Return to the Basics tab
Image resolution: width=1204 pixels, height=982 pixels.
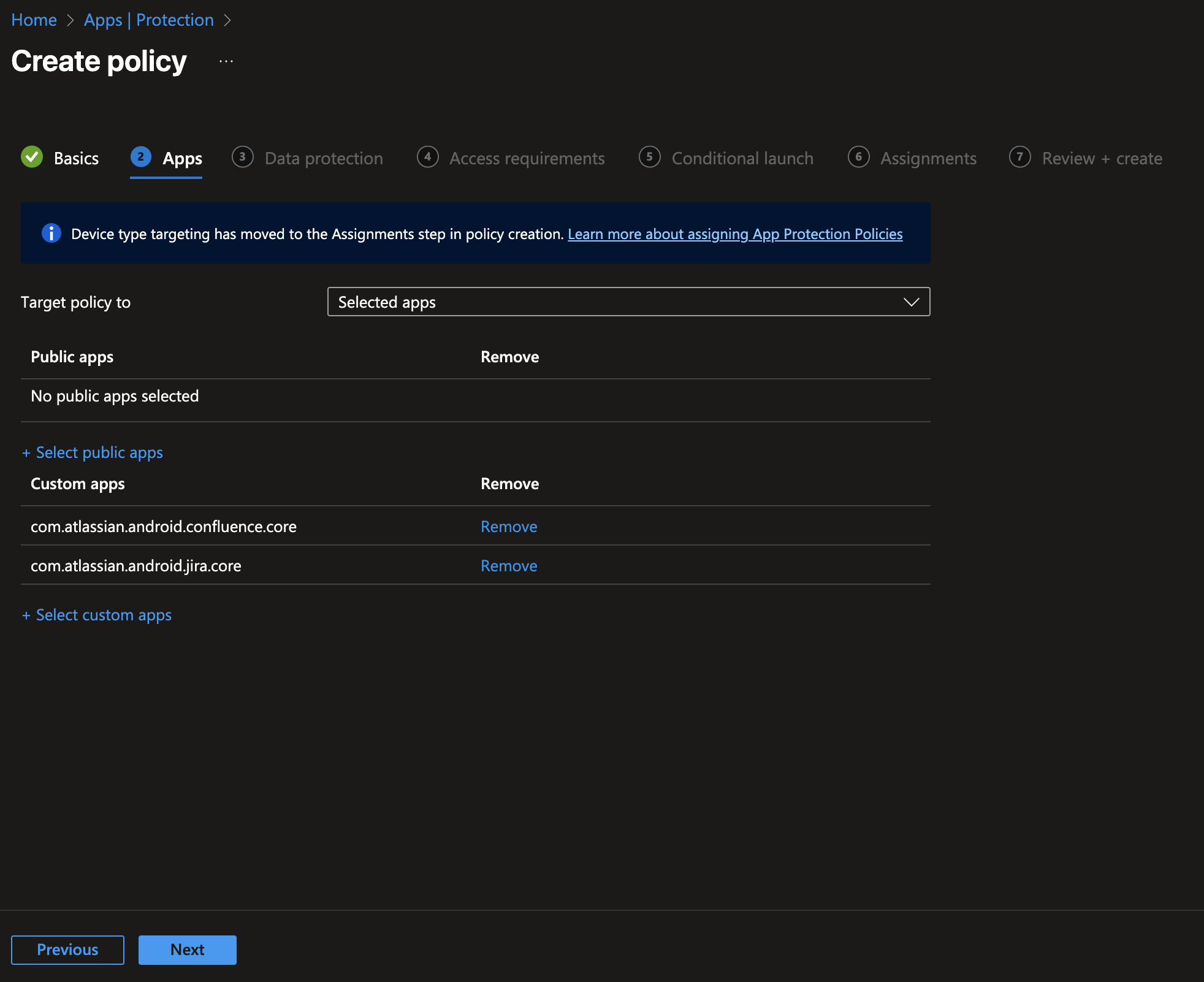(x=75, y=158)
